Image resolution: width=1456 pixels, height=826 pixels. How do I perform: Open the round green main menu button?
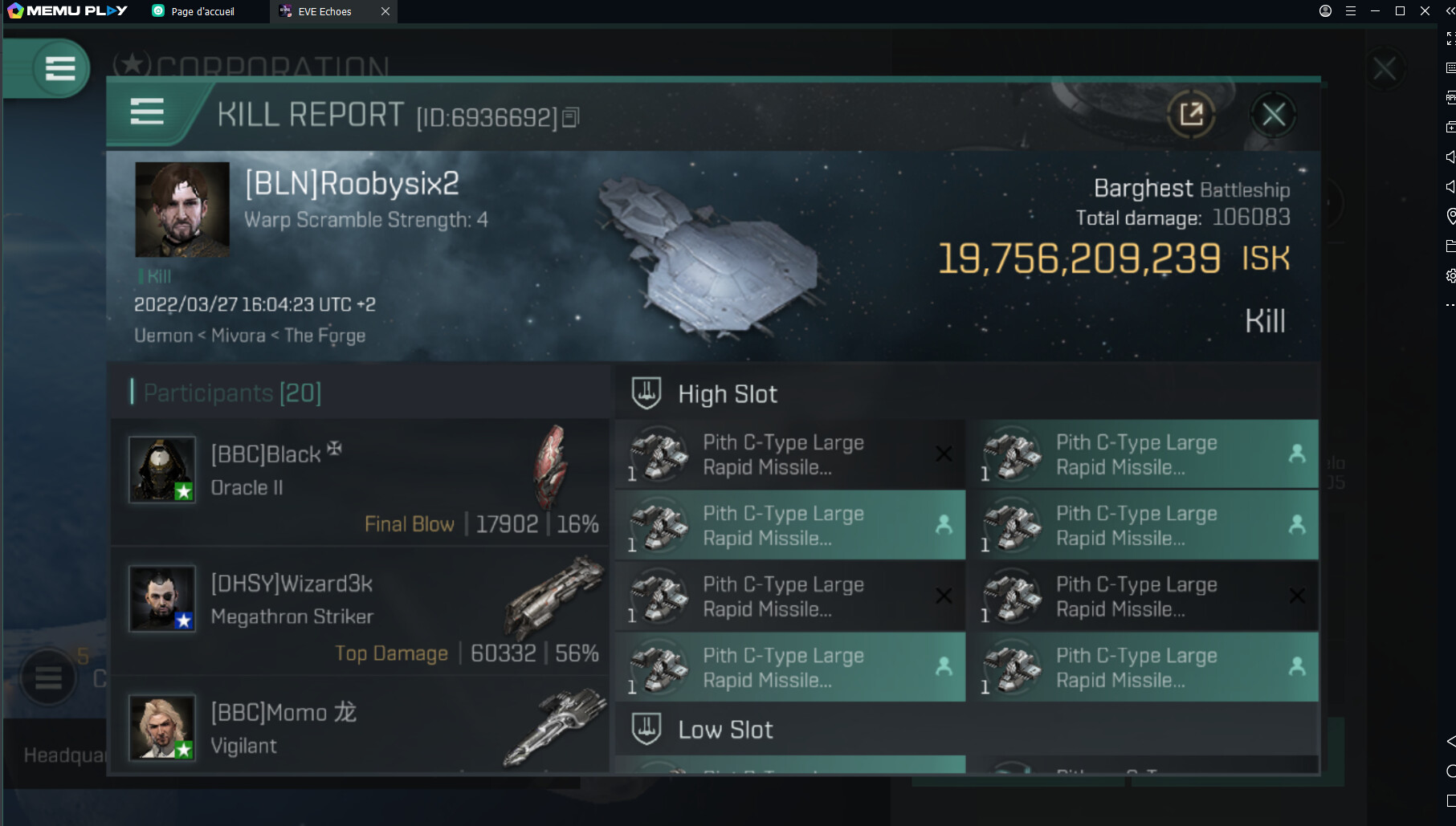[60, 69]
